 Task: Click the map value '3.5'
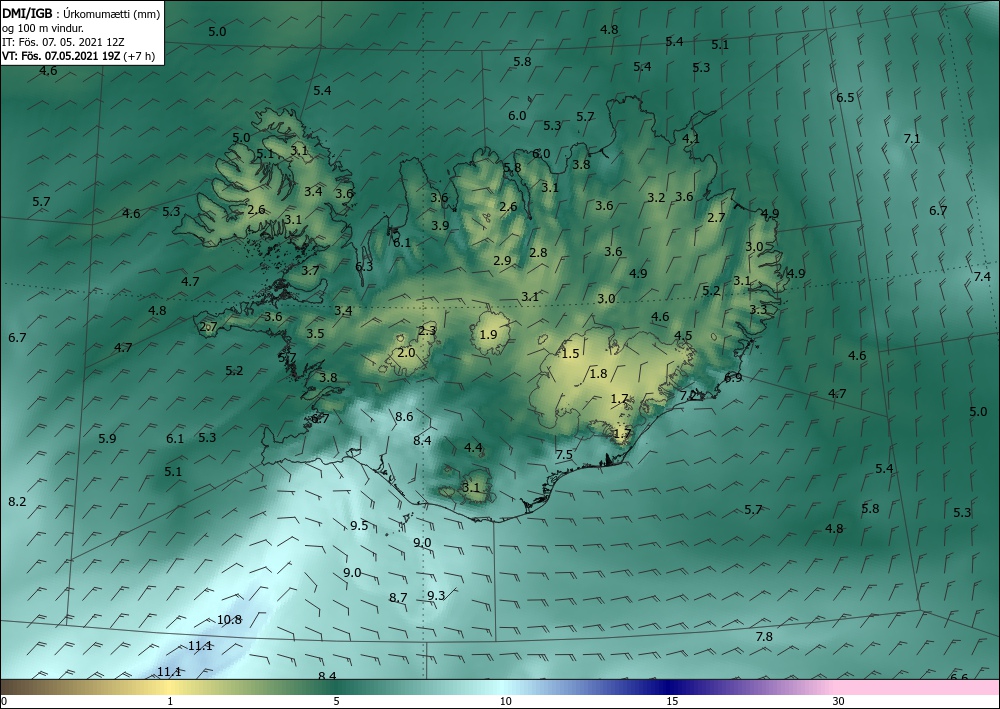(315, 333)
